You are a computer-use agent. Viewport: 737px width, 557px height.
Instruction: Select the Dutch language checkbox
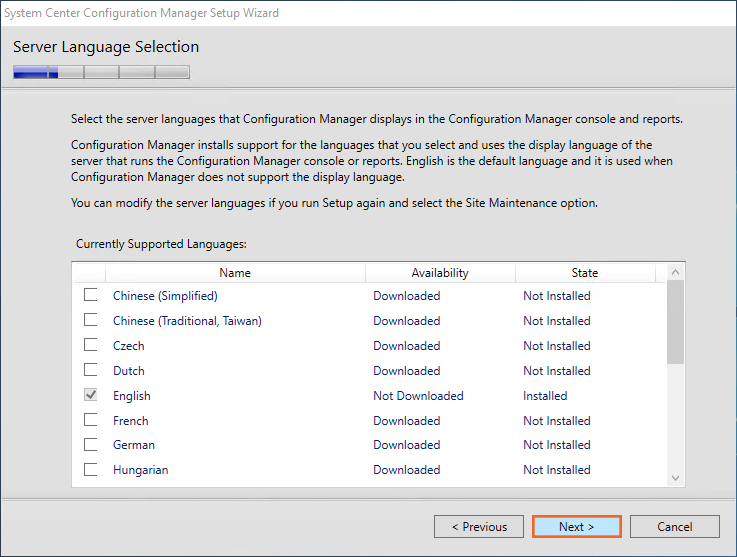point(91,370)
